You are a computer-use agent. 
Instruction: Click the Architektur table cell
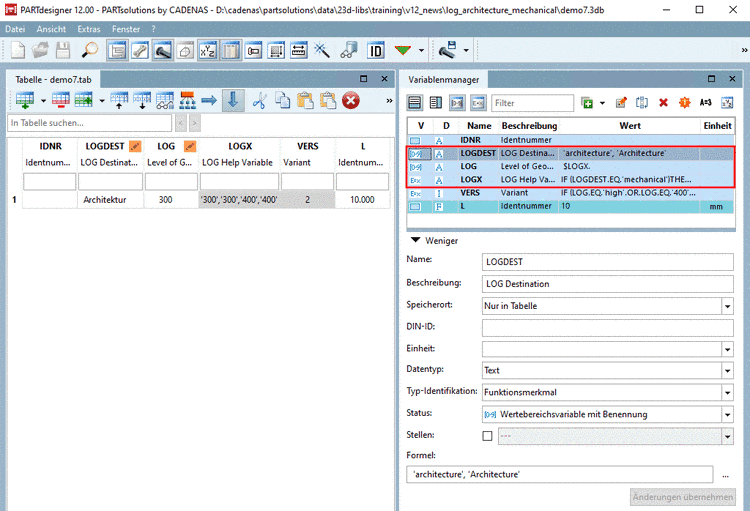click(110, 200)
